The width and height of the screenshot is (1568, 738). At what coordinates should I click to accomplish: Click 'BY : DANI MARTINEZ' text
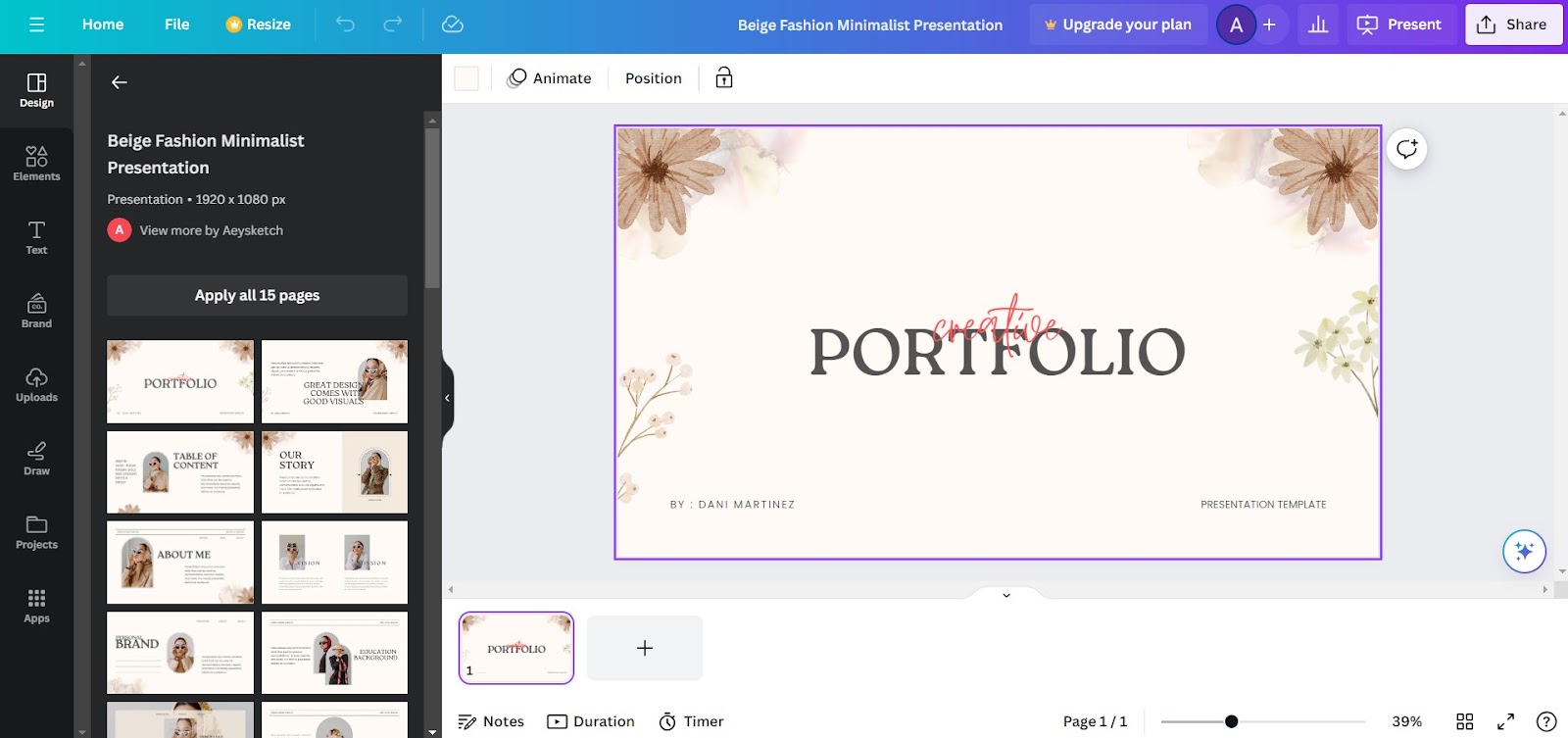pyautogui.click(x=732, y=505)
